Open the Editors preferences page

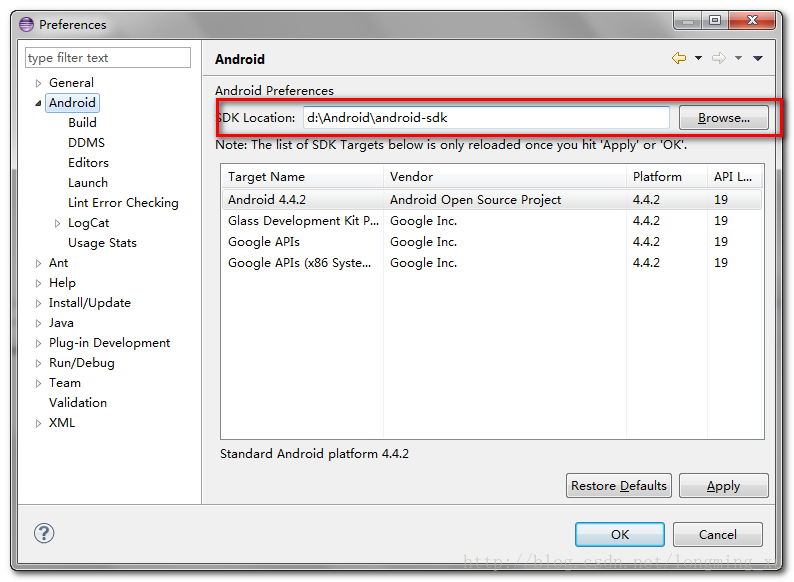pos(88,163)
